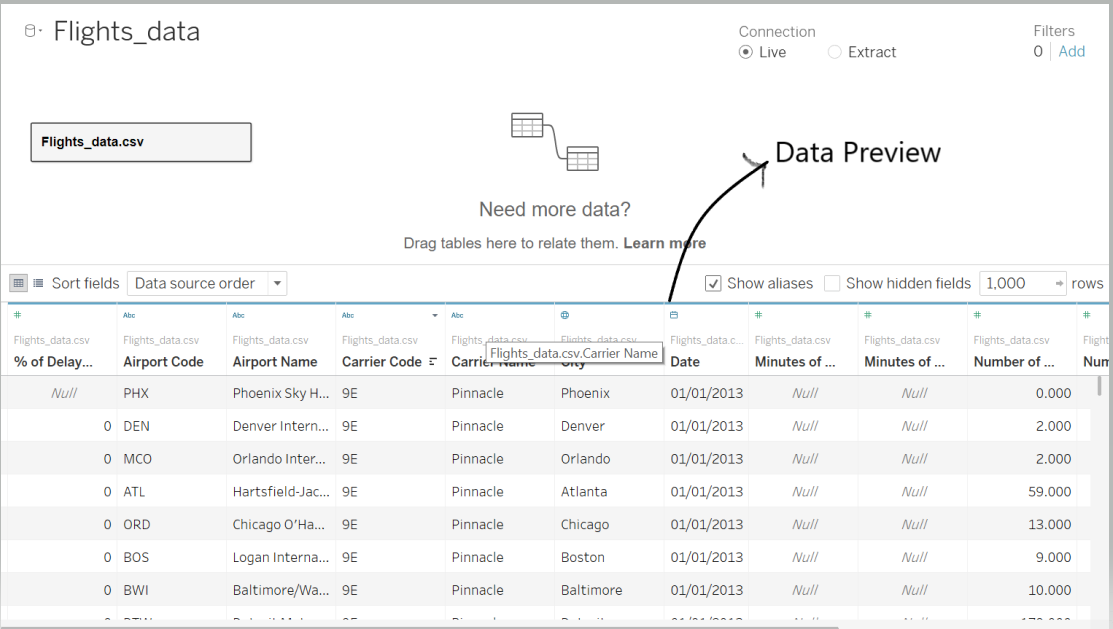Select the Number of column header
Image resolution: width=1113 pixels, height=629 pixels.
[1014, 361]
